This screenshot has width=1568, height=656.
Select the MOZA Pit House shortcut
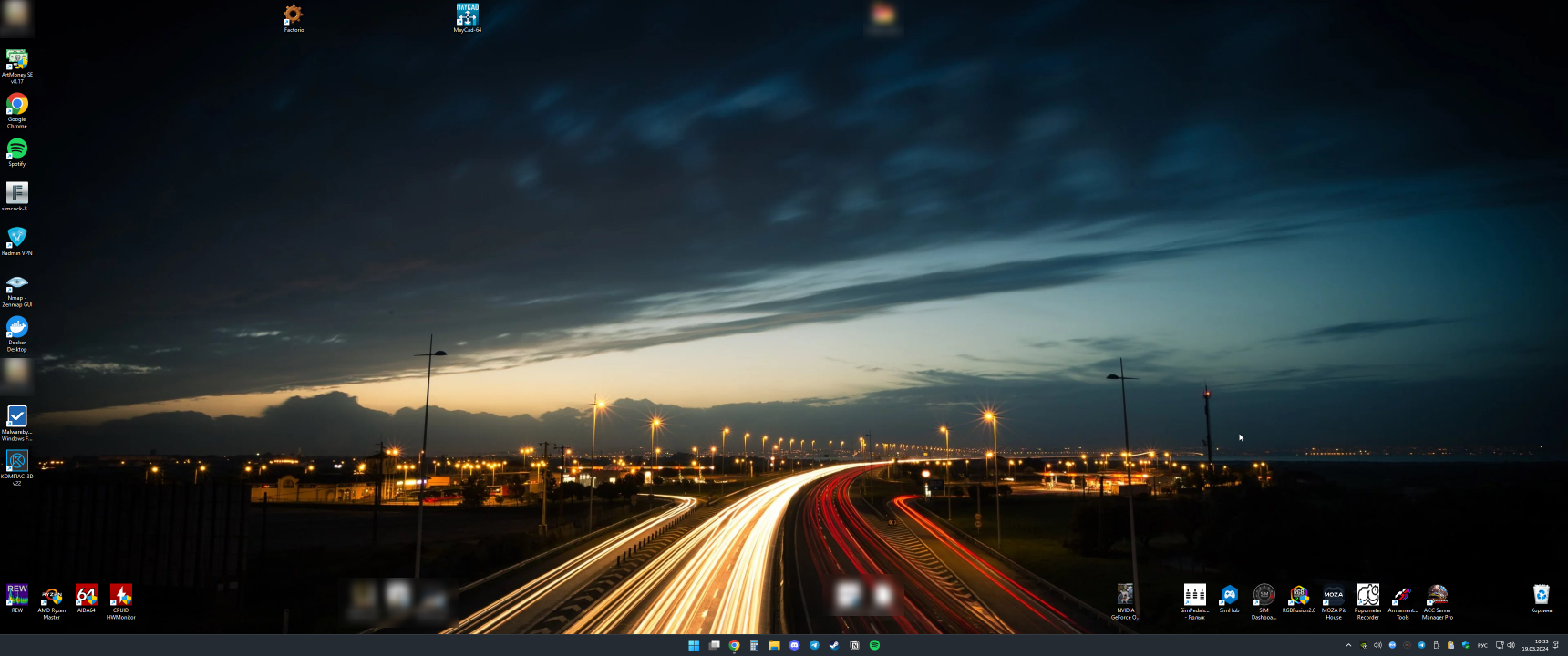1334,602
